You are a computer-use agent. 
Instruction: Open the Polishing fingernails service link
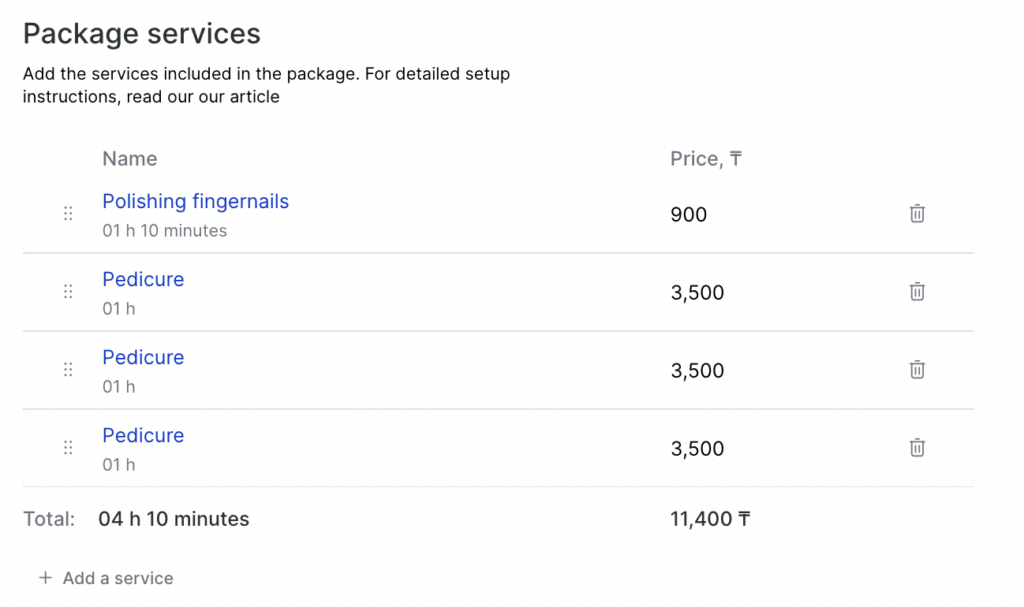click(x=195, y=201)
